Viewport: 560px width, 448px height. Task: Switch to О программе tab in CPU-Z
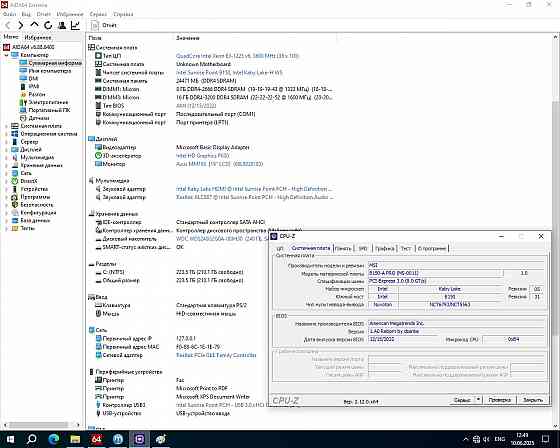pyautogui.click(x=432, y=248)
